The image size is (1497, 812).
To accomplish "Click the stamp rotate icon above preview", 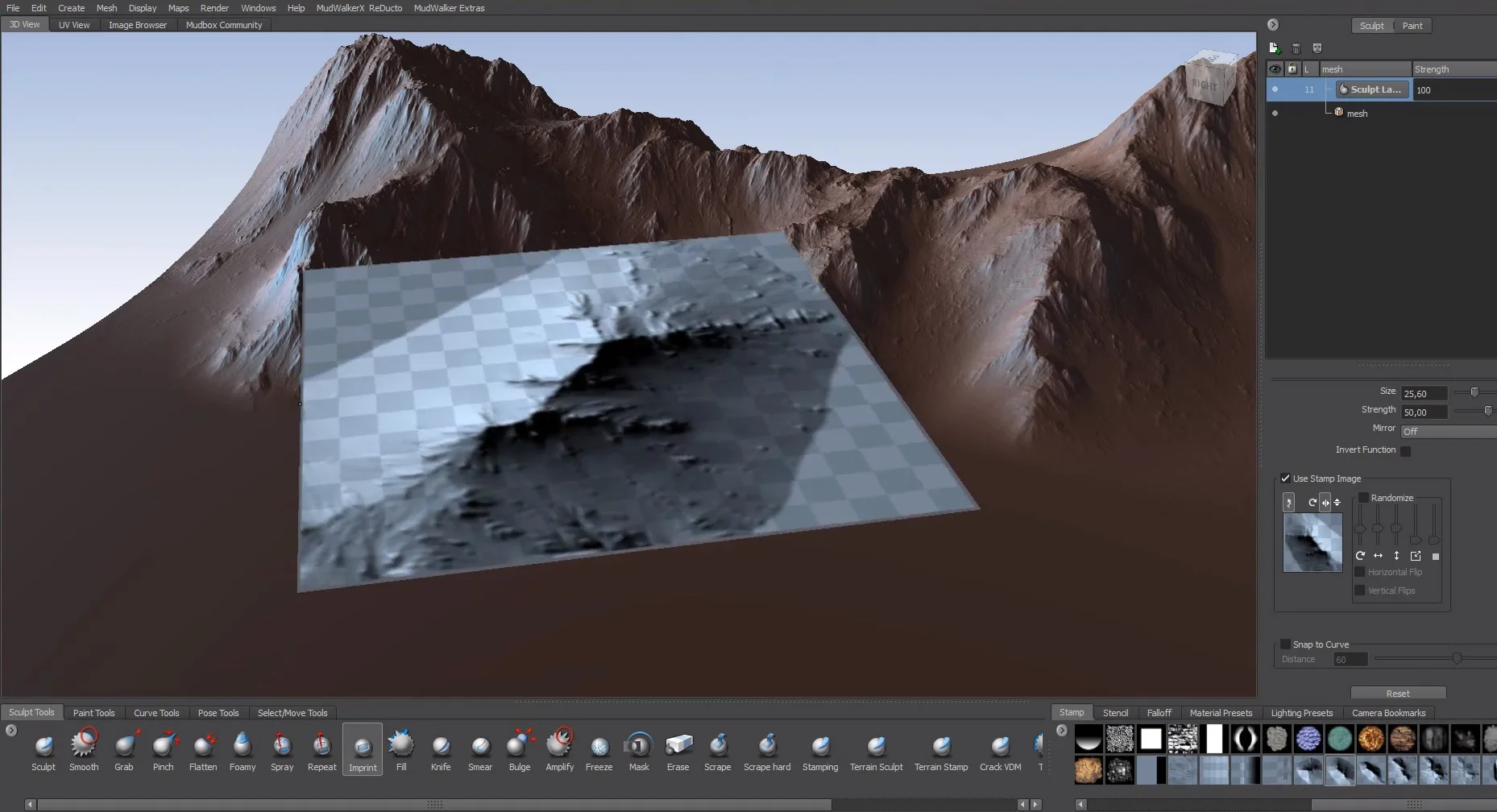I will tap(1312, 503).
